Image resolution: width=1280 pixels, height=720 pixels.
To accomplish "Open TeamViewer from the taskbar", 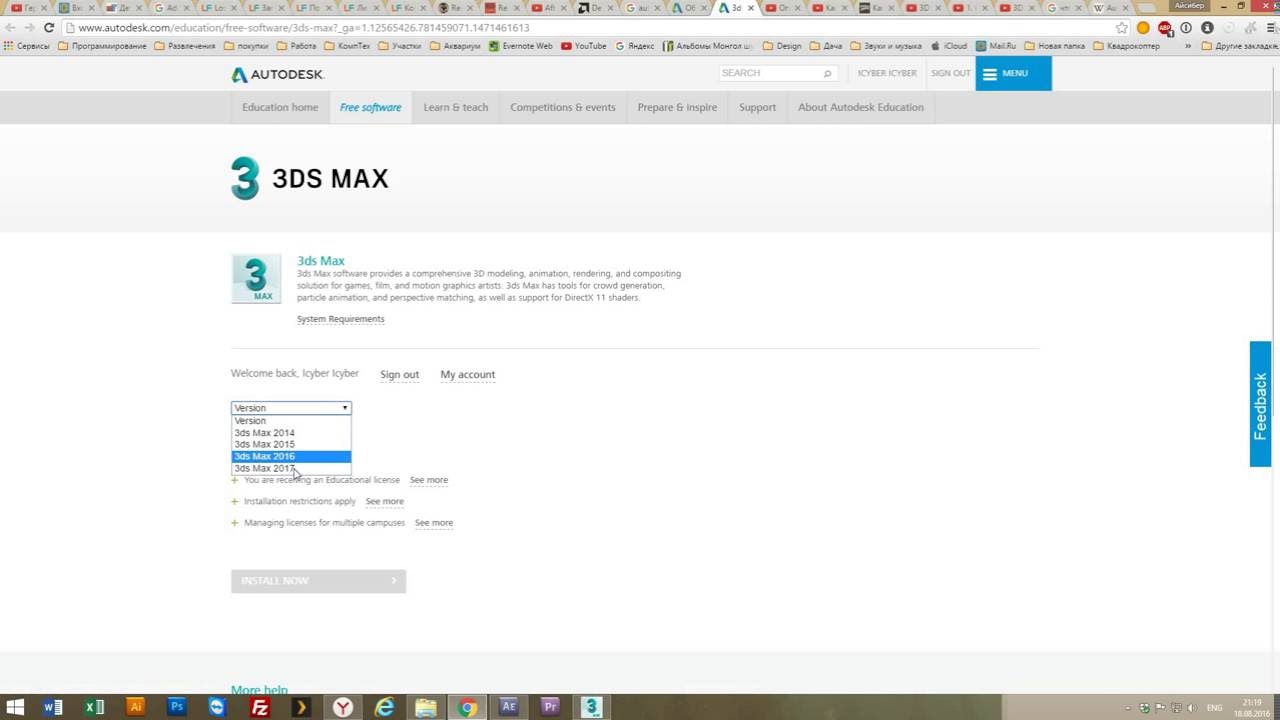I will click(x=218, y=707).
